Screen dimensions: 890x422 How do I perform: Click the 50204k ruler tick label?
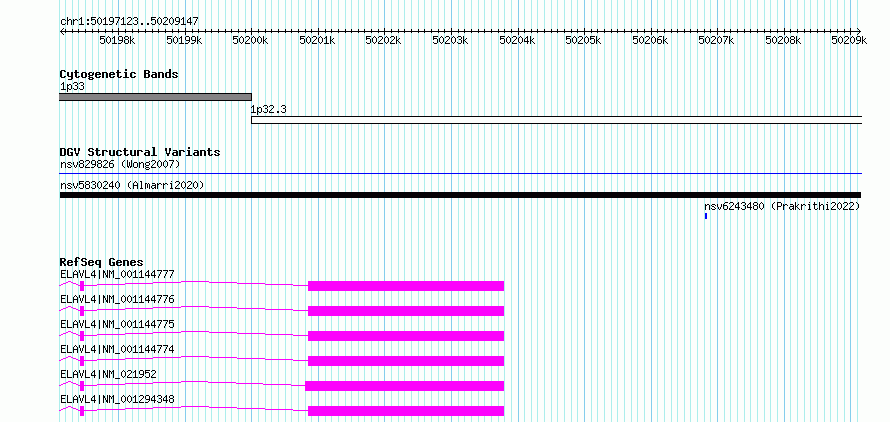coord(518,40)
